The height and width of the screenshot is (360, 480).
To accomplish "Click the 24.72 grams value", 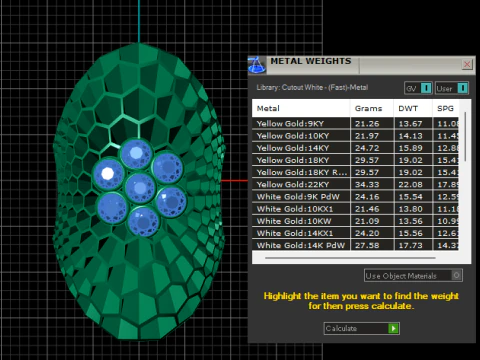I will [367, 148].
